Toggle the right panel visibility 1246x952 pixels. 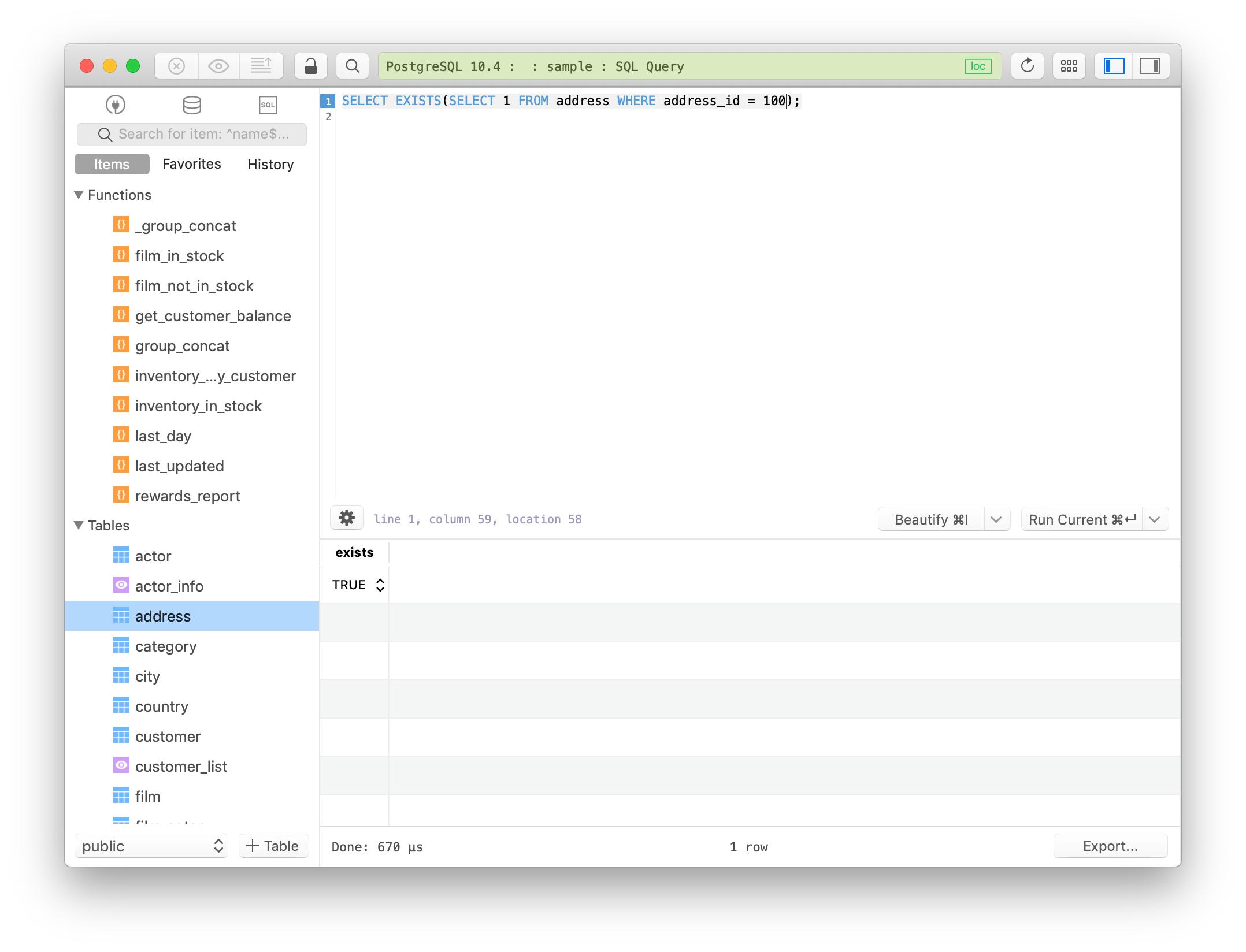[x=1151, y=65]
